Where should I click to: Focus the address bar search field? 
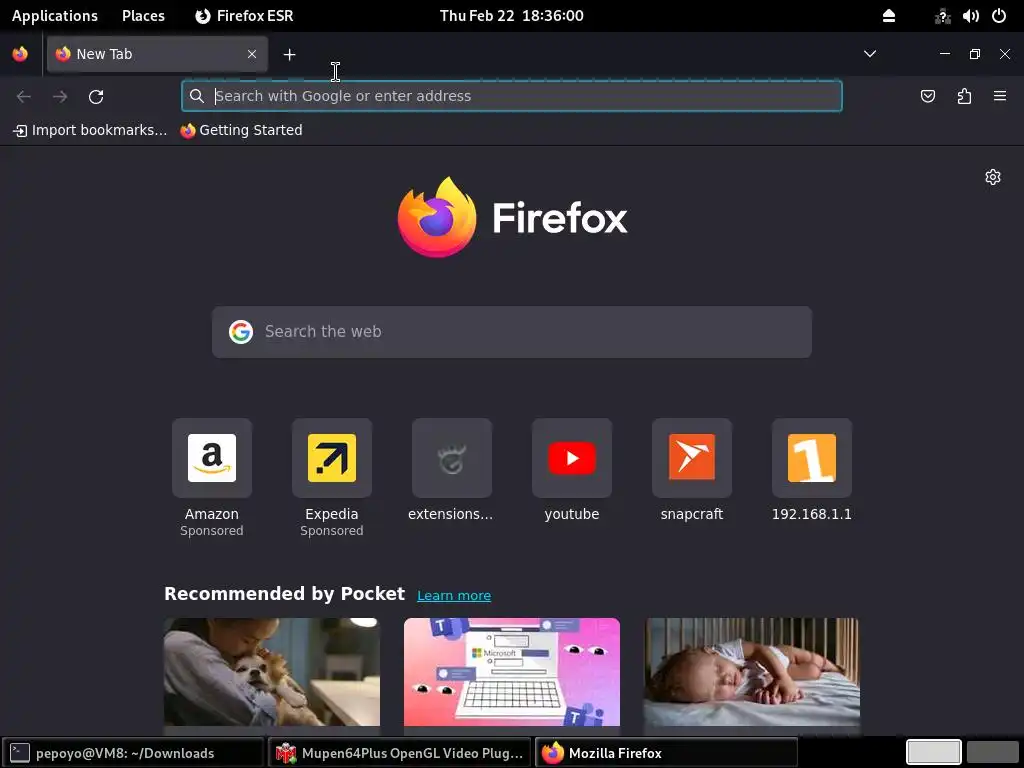tap(512, 96)
